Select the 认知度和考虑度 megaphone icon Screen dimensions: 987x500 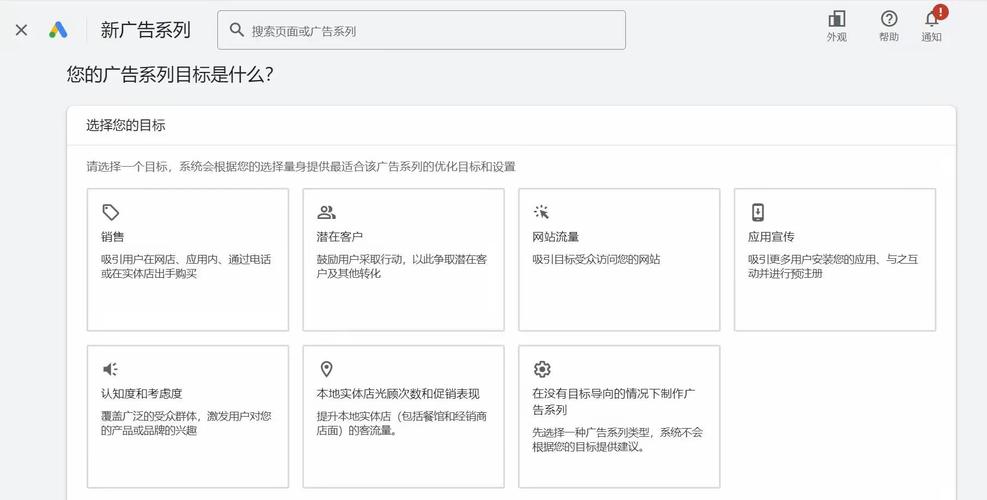coord(110,369)
